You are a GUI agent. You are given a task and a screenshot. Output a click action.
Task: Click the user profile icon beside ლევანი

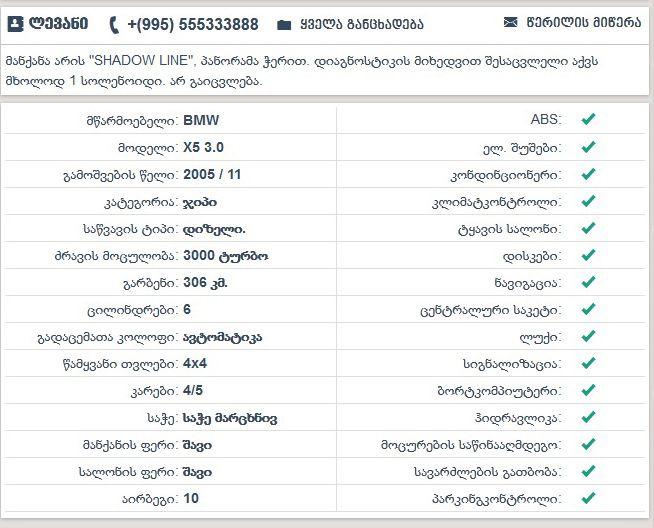14,23
